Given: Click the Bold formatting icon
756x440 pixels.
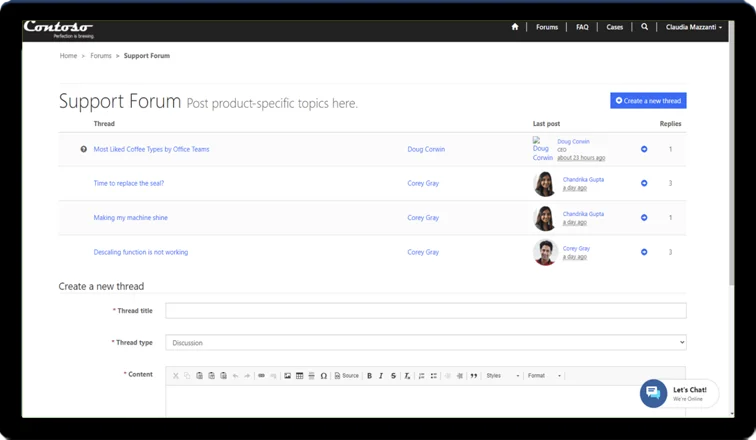Looking at the screenshot, I should pos(369,376).
